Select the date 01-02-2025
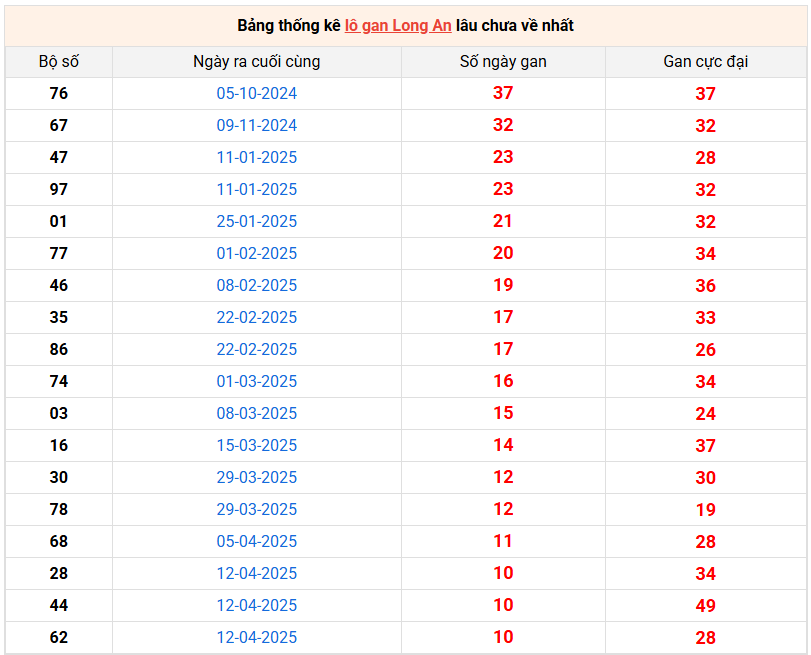This screenshot has width=811, height=655. (257, 254)
